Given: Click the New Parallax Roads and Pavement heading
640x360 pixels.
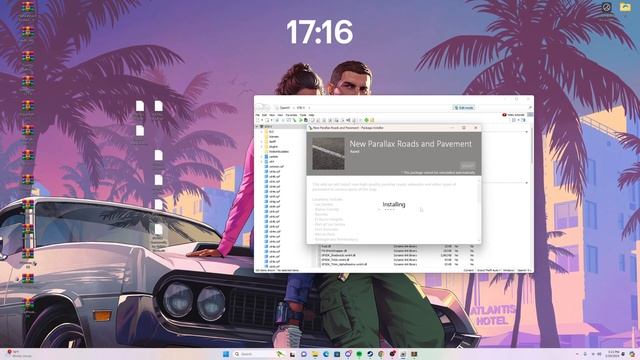Looking at the screenshot, I should tap(411, 144).
